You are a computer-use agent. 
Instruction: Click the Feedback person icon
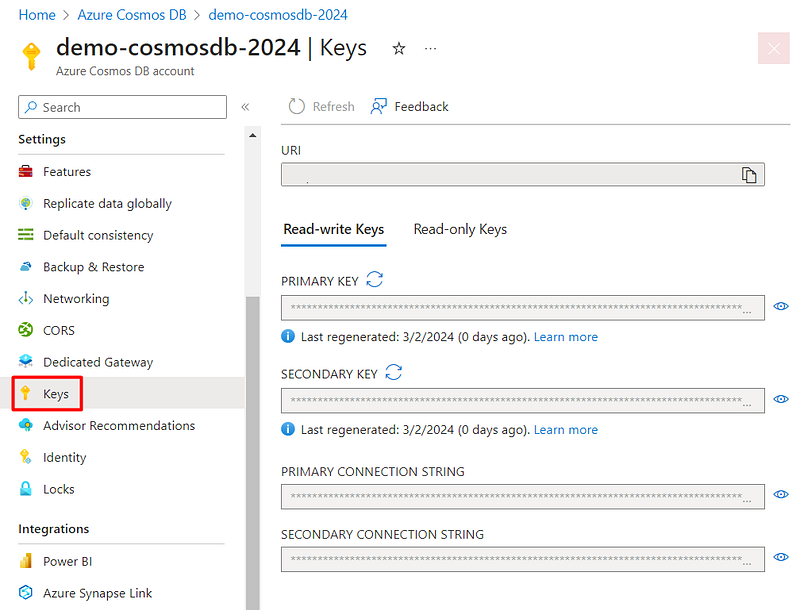[379, 106]
